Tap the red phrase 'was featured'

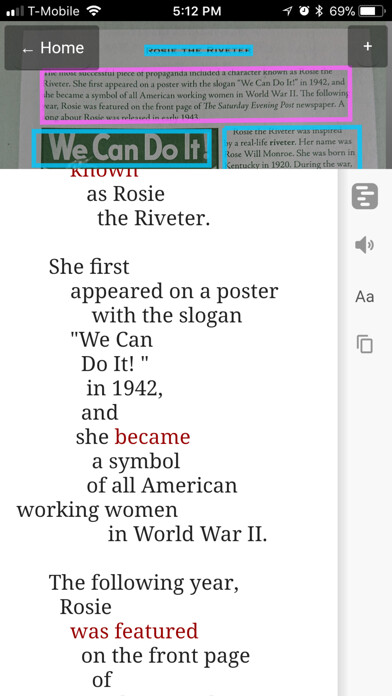[134, 631]
